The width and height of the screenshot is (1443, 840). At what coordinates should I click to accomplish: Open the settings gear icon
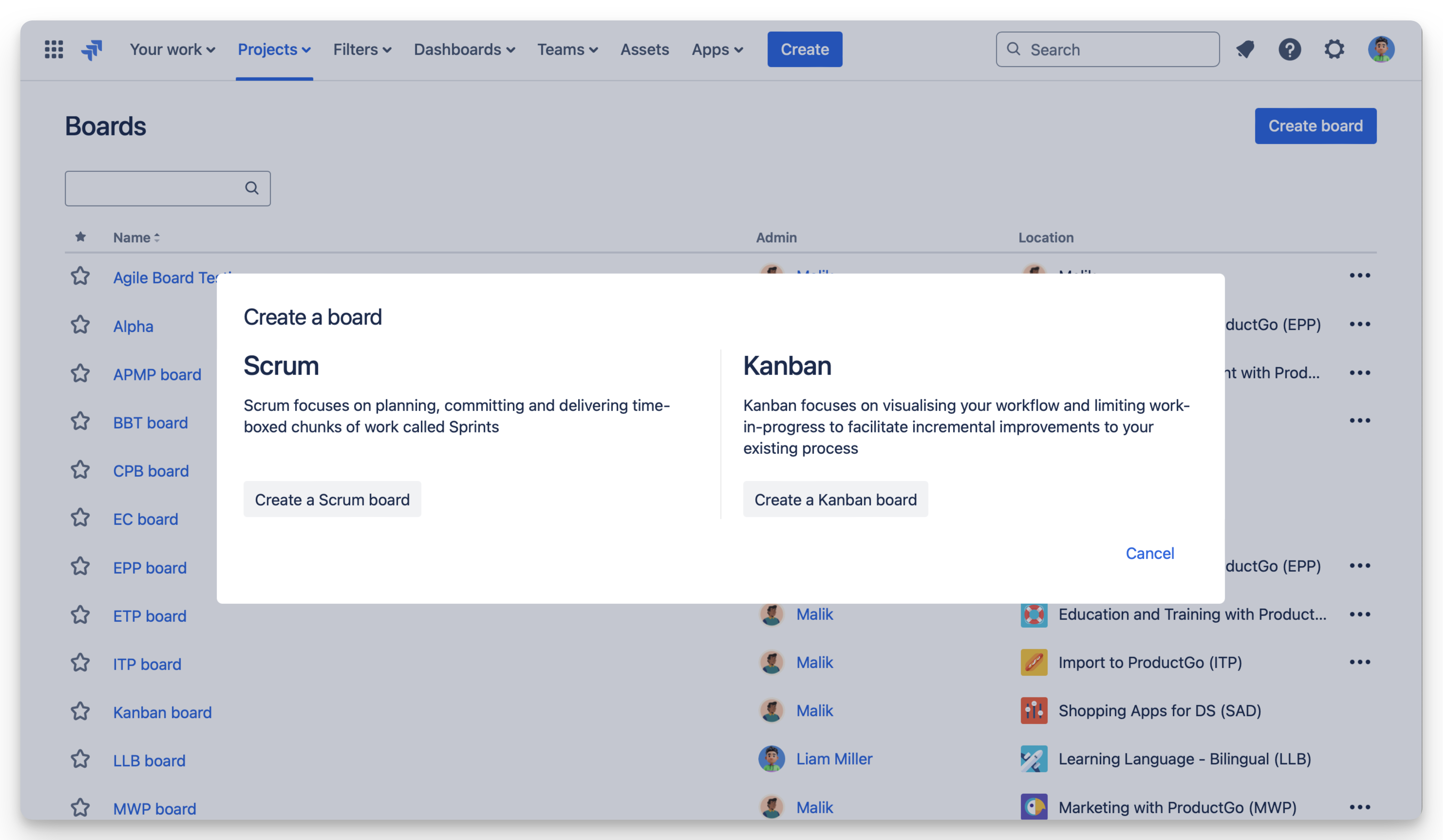click(1335, 49)
